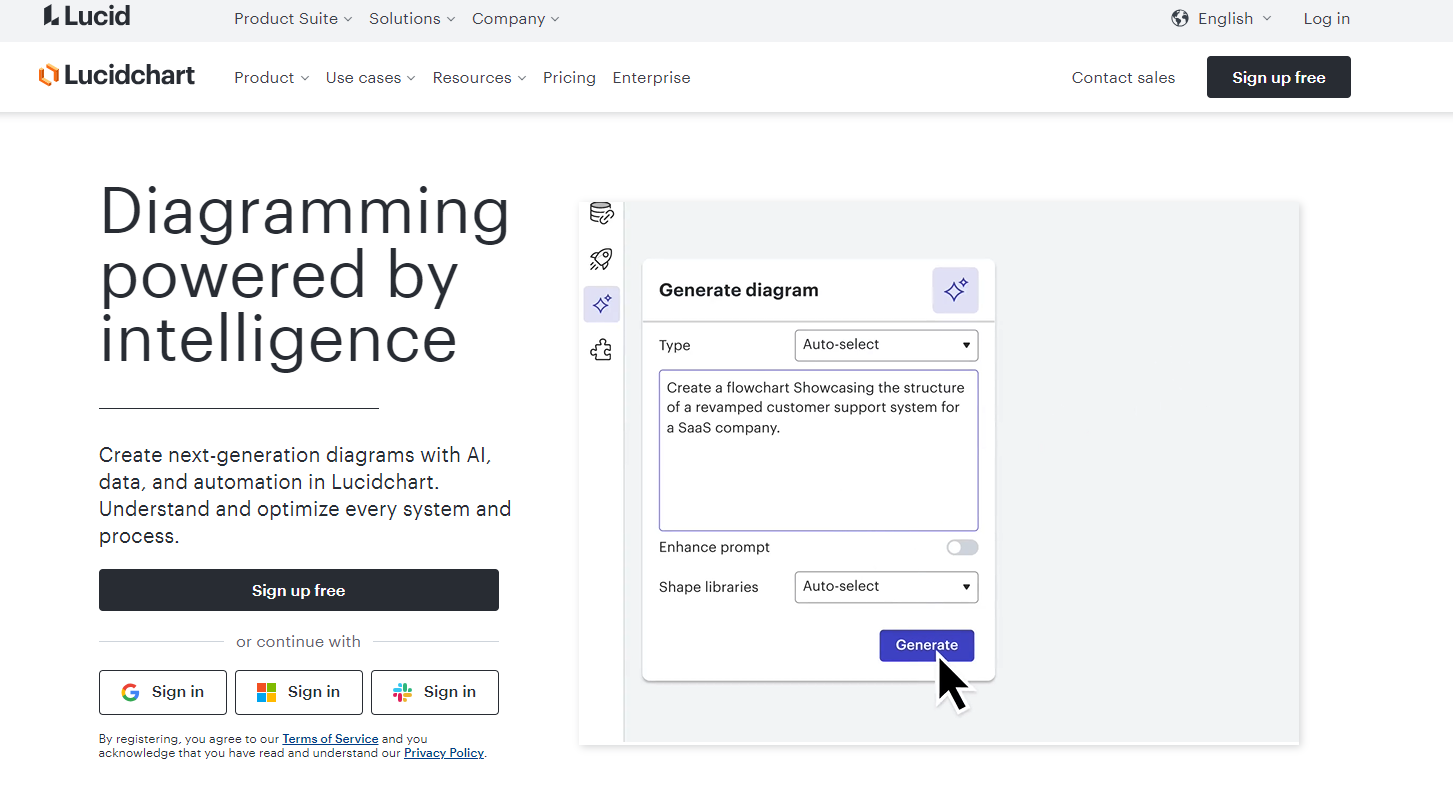Open the Type Auto-select dropdown
The height and width of the screenshot is (800, 1453).
point(886,345)
